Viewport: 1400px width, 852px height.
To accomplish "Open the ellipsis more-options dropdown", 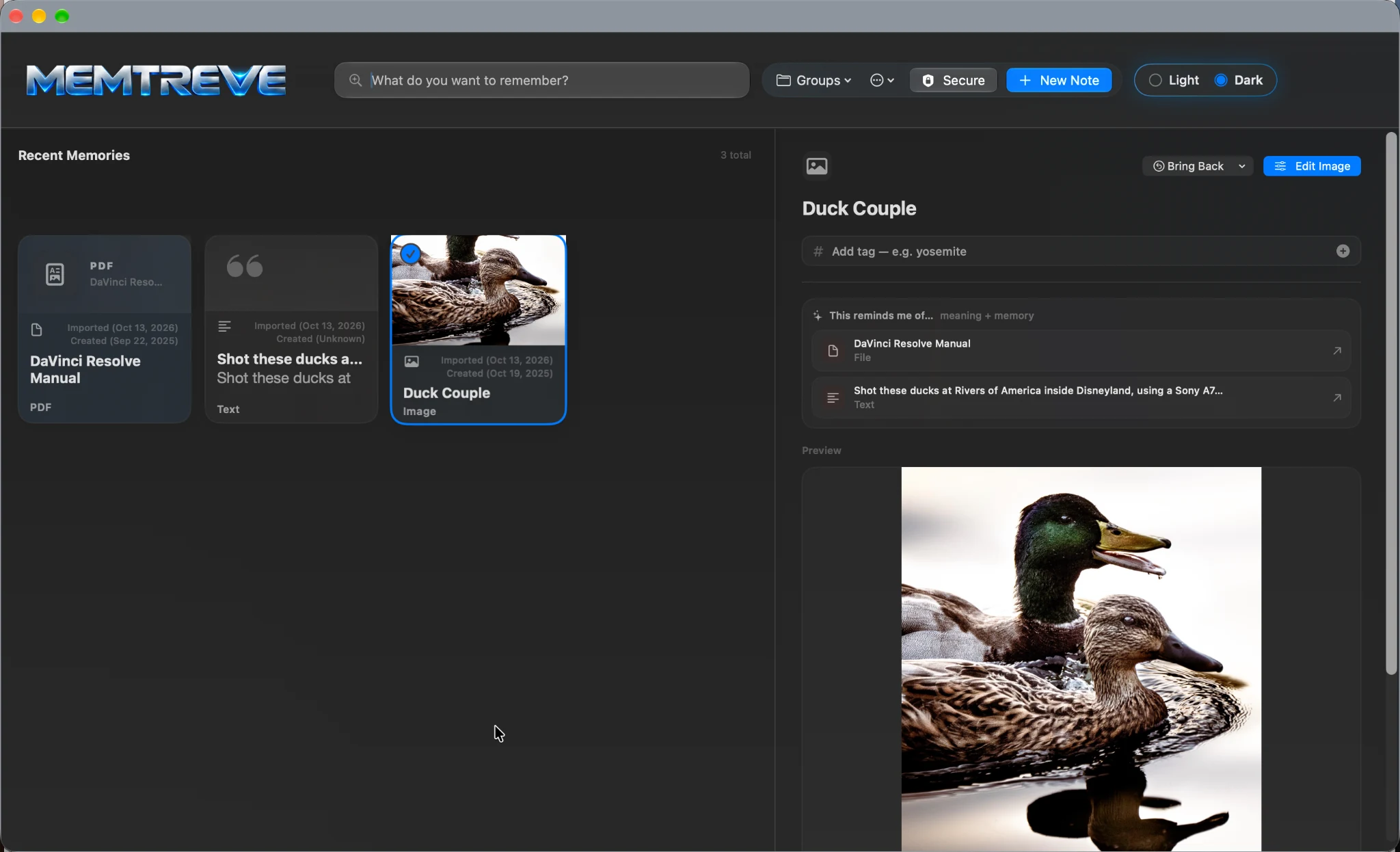I will [882, 80].
